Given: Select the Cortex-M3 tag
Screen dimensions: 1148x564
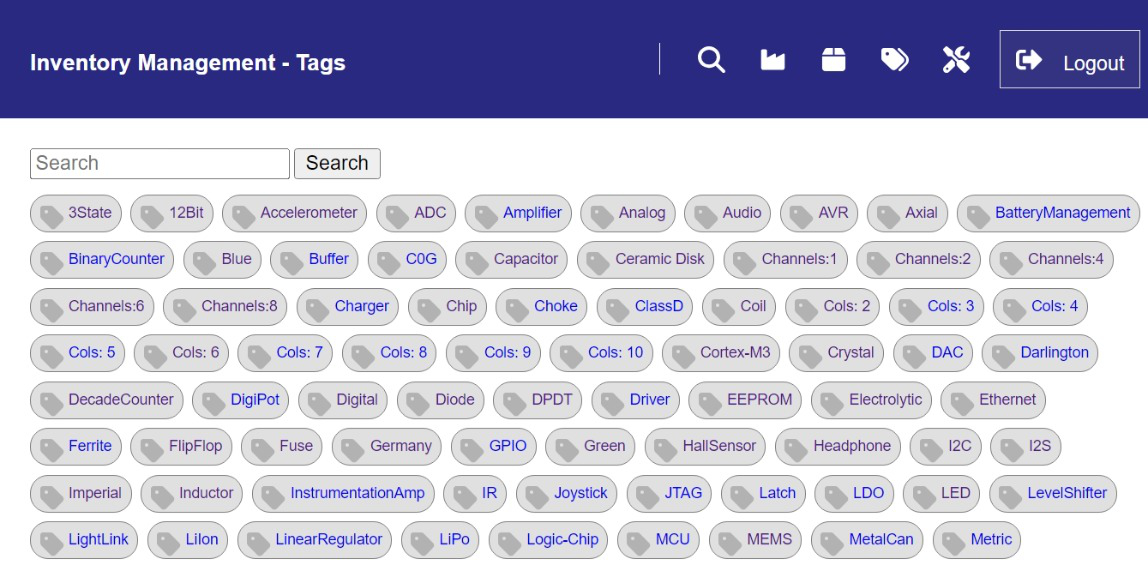Looking at the screenshot, I should tap(721, 353).
